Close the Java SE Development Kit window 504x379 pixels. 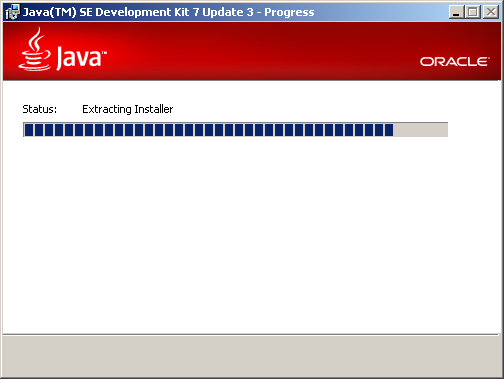(x=491, y=12)
